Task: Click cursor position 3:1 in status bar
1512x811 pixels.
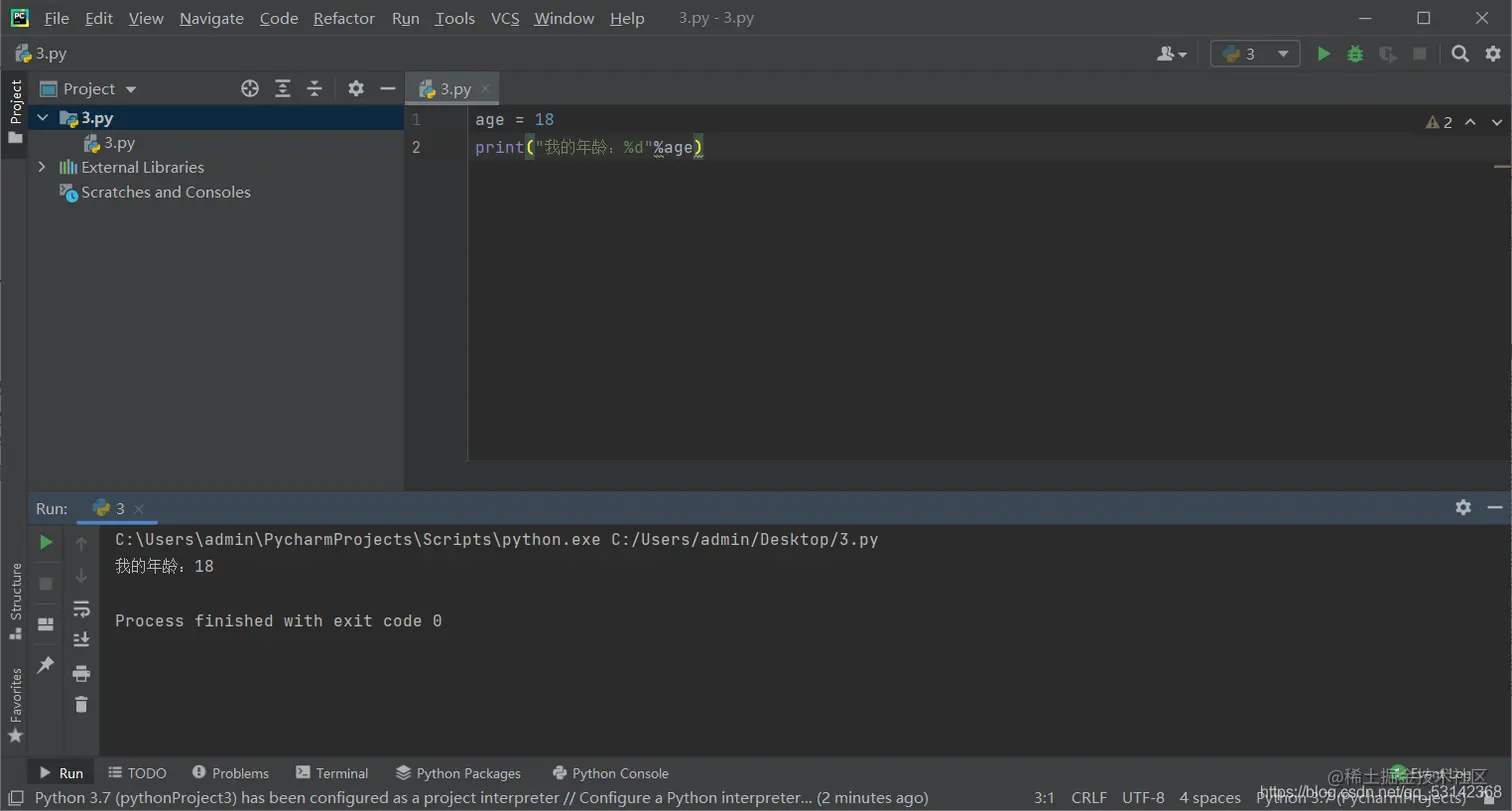Action: click(1044, 798)
